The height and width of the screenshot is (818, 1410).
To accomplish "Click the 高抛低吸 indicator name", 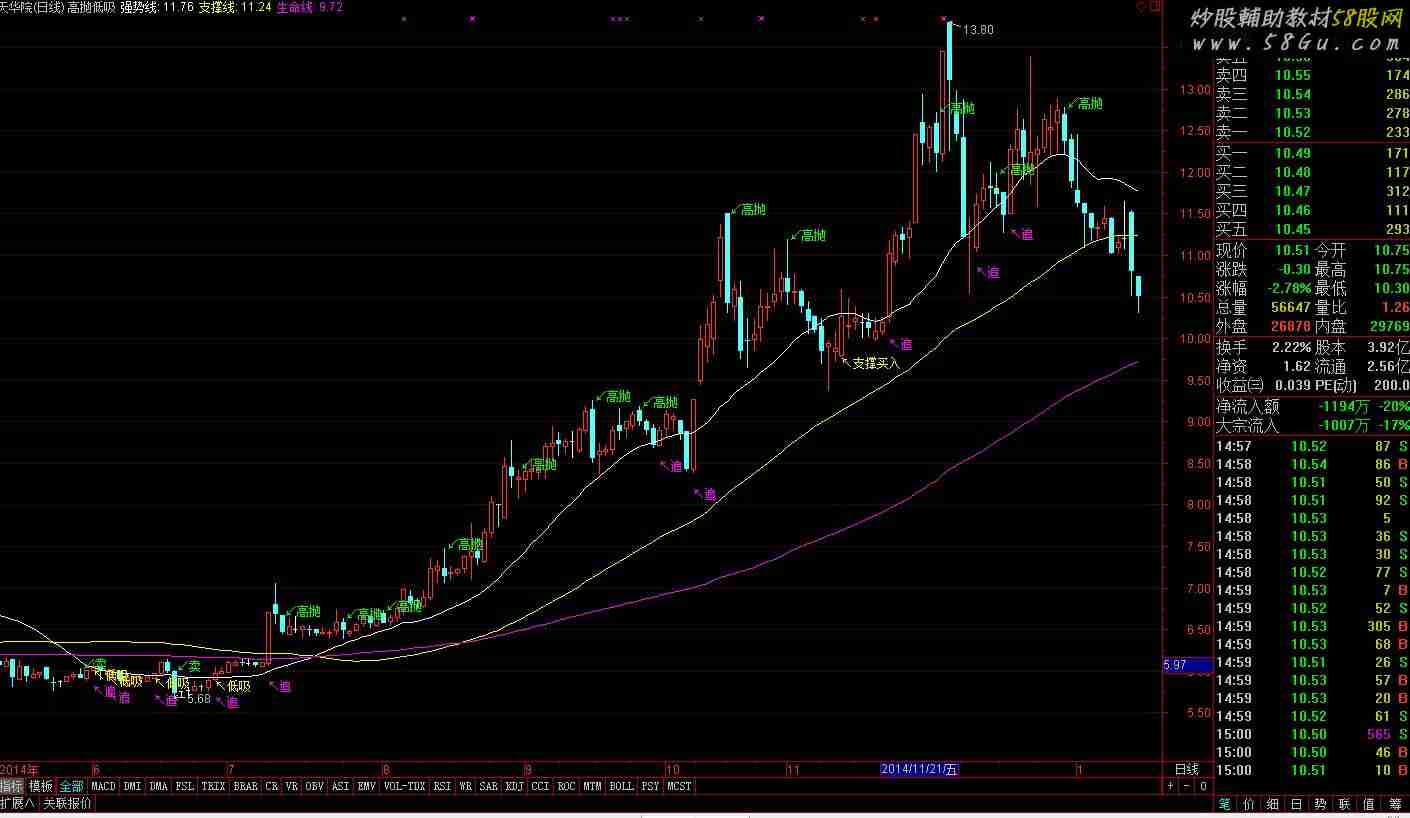I will [x=91, y=7].
